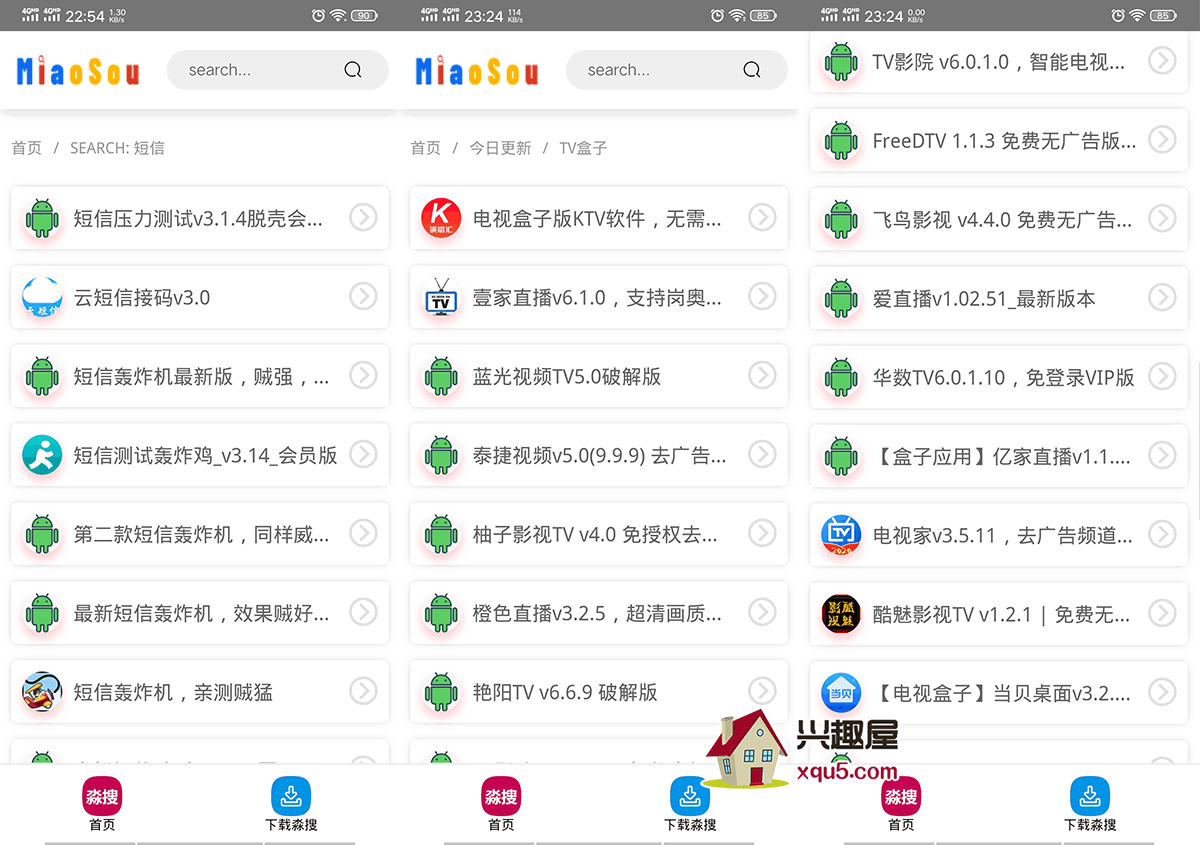
Task: Go to 首页 breadcrumb on the 短信 search screen
Action: (x=27, y=148)
